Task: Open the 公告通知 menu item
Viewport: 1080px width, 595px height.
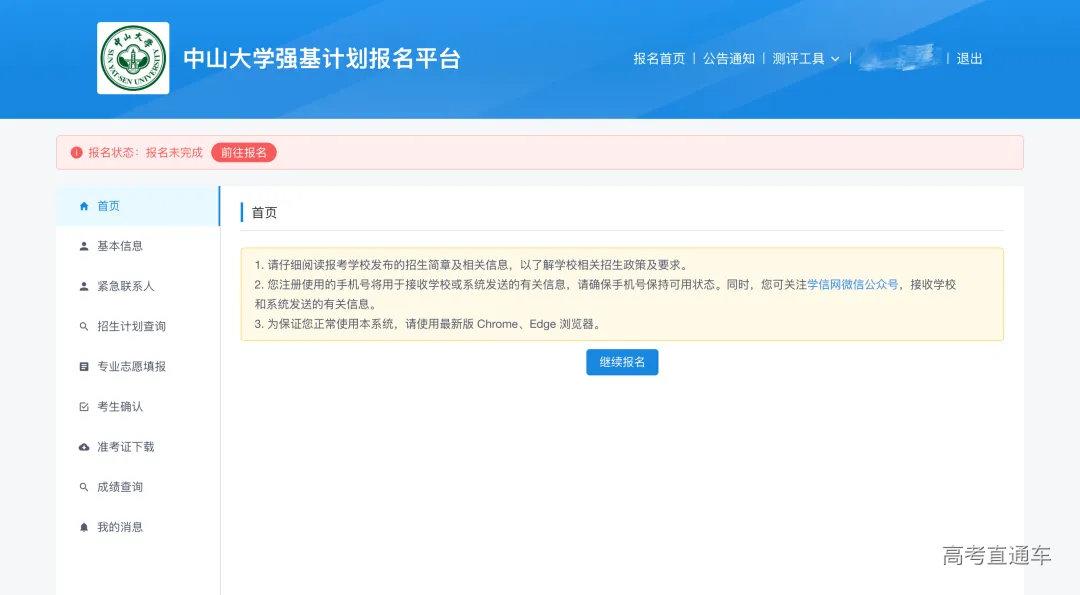Action: 730,59
